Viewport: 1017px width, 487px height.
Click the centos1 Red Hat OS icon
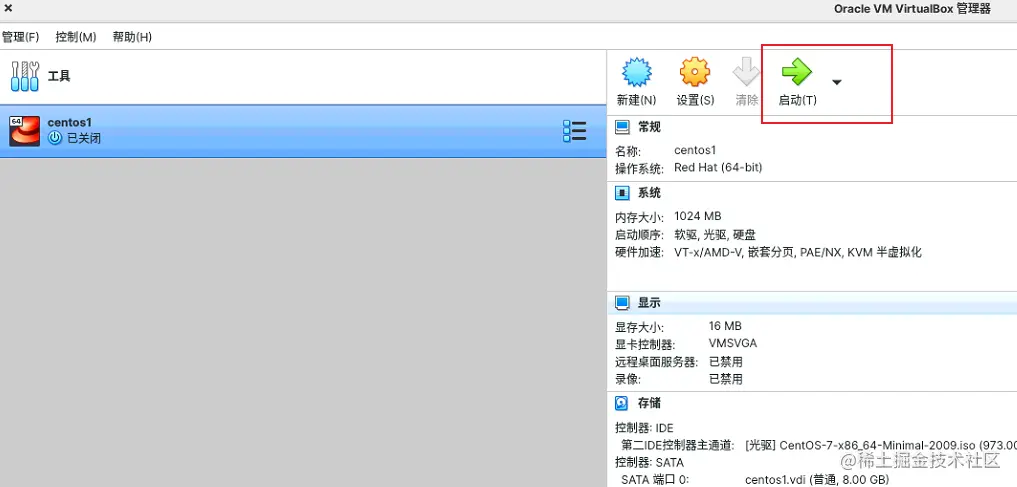click(25, 131)
